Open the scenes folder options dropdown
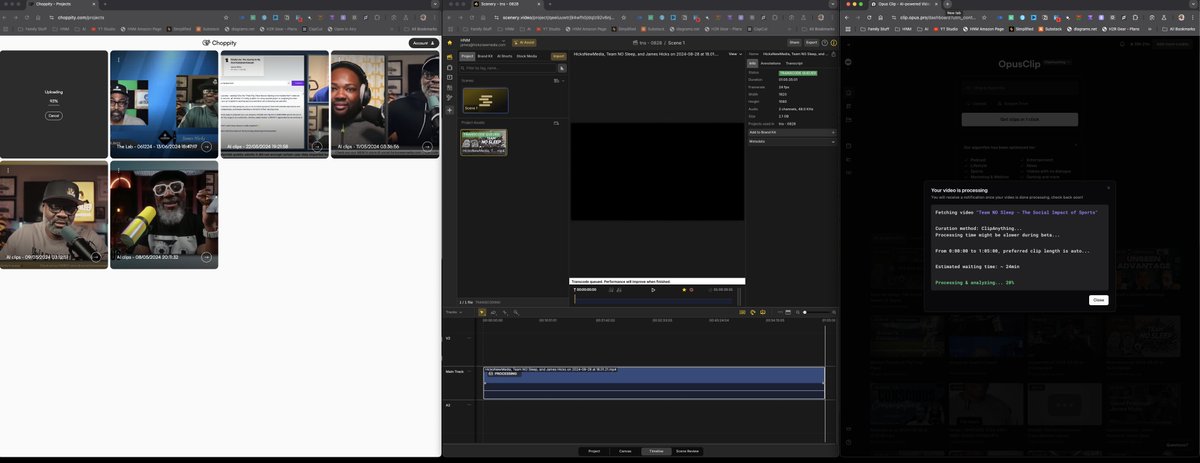Screen dimensions: 1200x463 (x=563, y=79)
